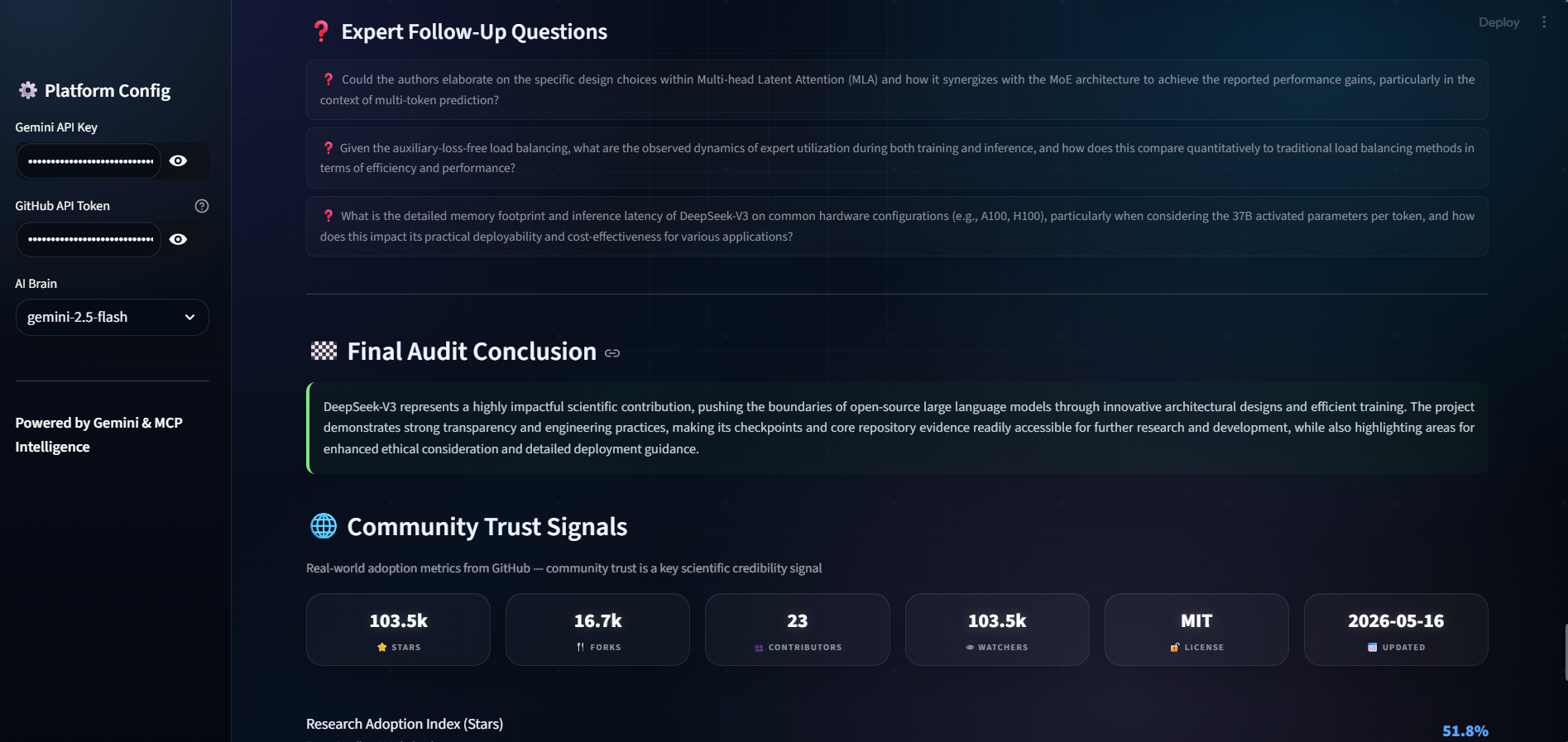Click the contributors icon on the 23 card

point(759,648)
